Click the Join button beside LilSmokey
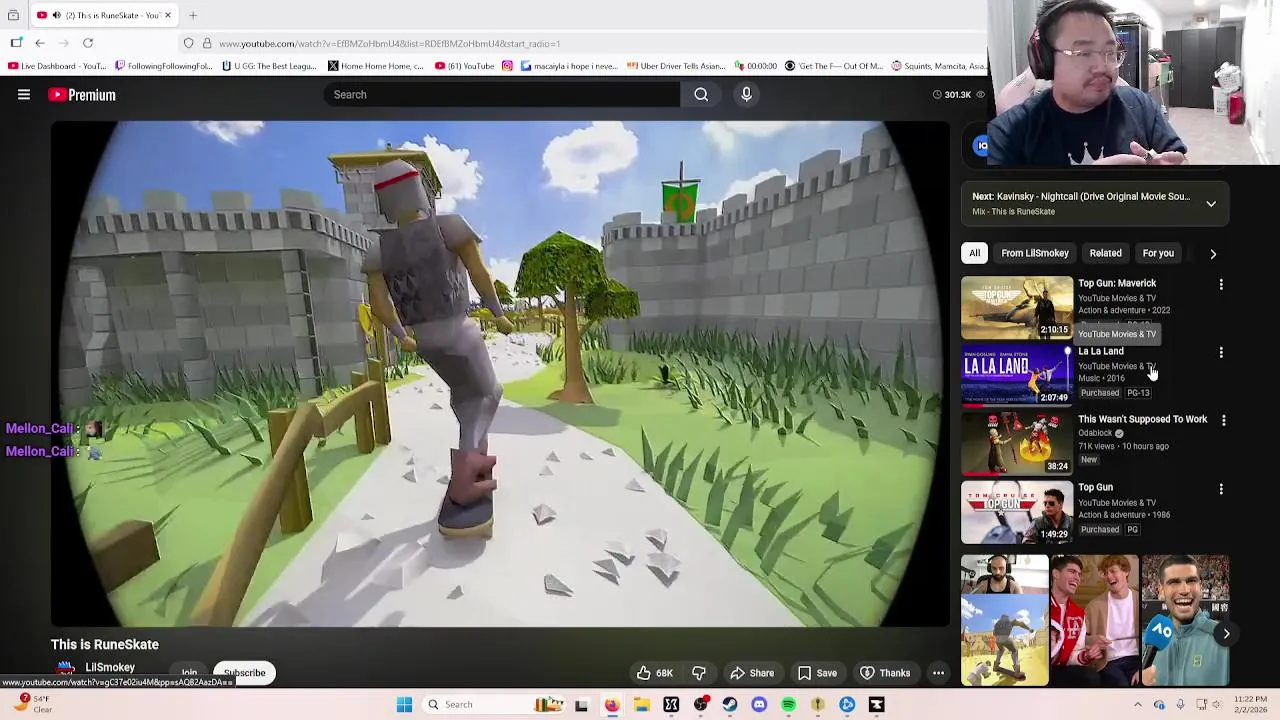The height and width of the screenshot is (720, 1280). coord(189,673)
